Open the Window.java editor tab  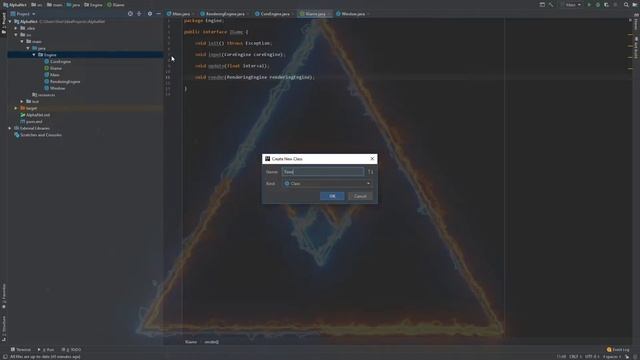click(x=352, y=14)
